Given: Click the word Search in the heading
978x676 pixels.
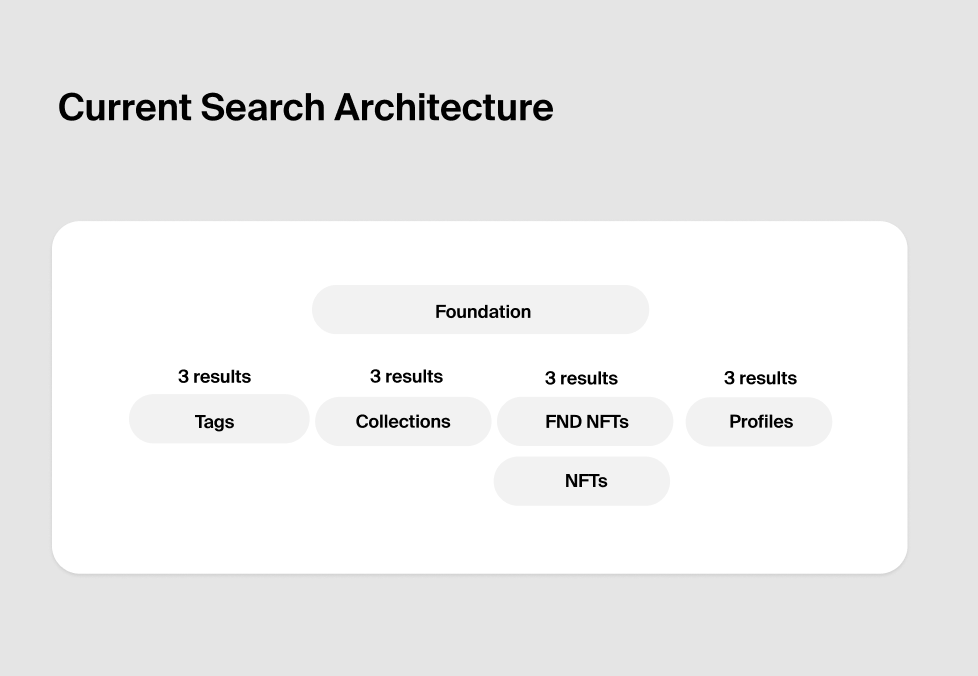Looking at the screenshot, I should [x=263, y=107].
